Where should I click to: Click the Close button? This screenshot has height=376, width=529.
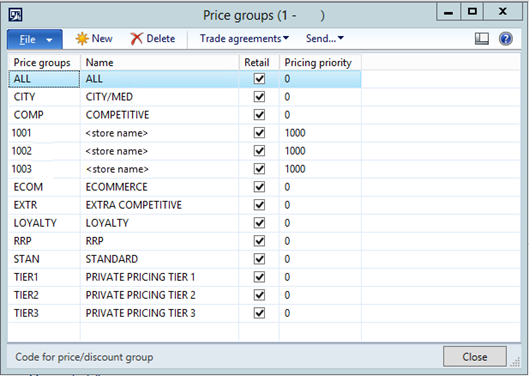(475, 356)
